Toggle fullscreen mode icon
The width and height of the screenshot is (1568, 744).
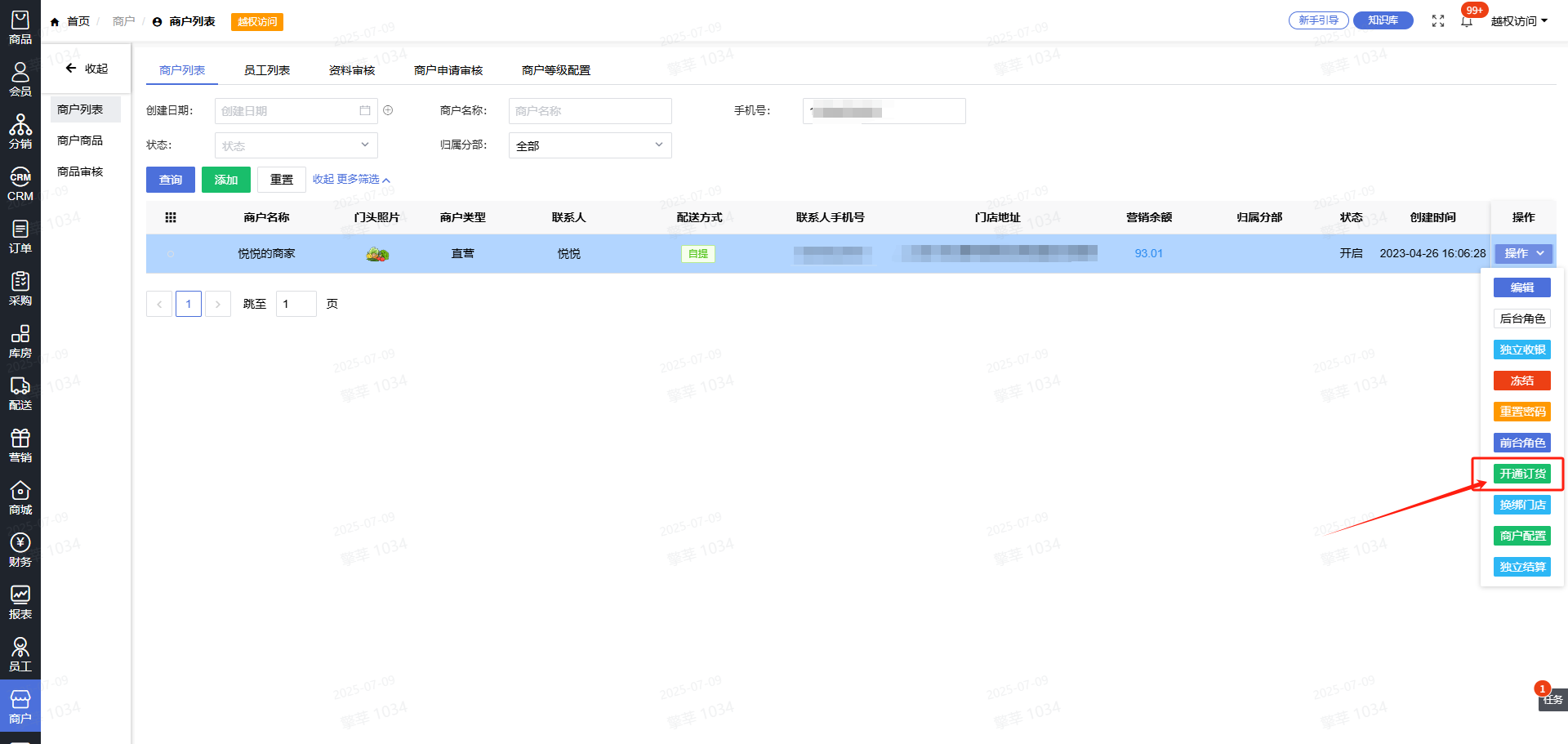point(1438,21)
